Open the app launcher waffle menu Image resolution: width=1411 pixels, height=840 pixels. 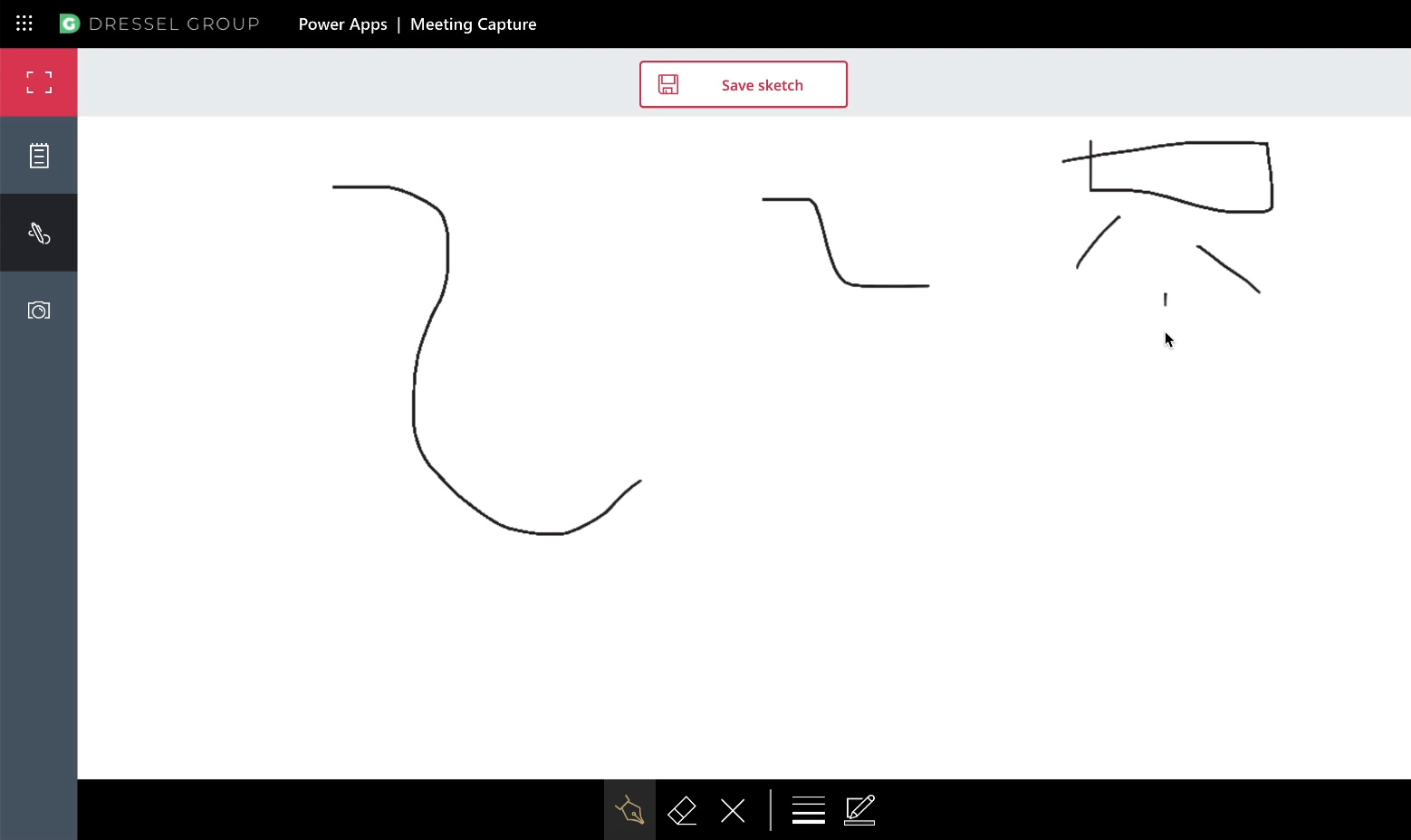24,24
